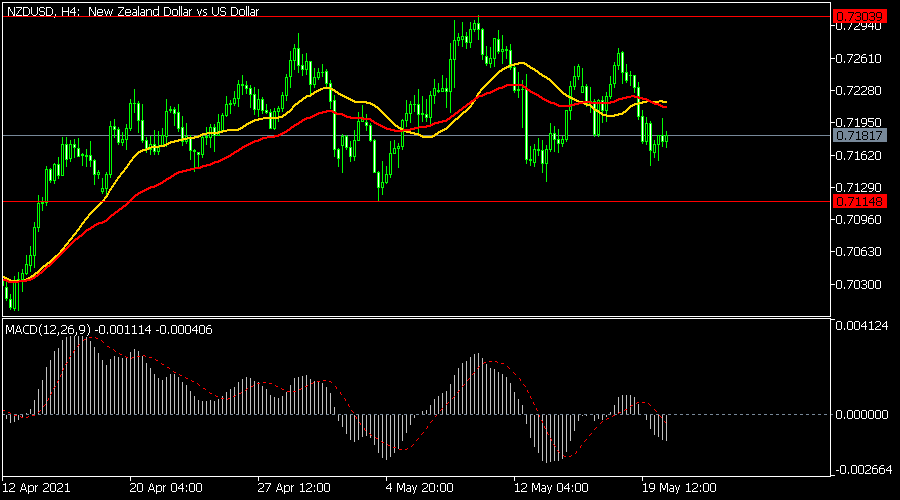Image resolution: width=900 pixels, height=500 pixels.
Task: Click the 12 May 04:00 time label
Action: click(x=550, y=489)
